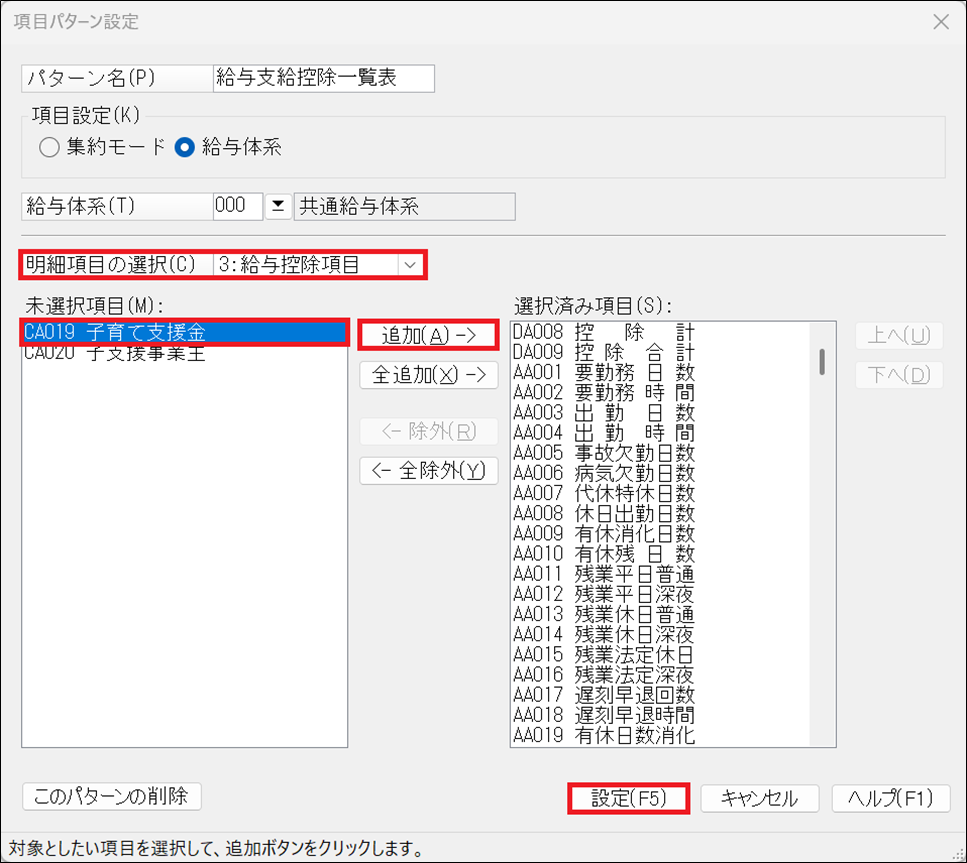Click the キャンセル button
967x863 pixels.
[x=760, y=798]
